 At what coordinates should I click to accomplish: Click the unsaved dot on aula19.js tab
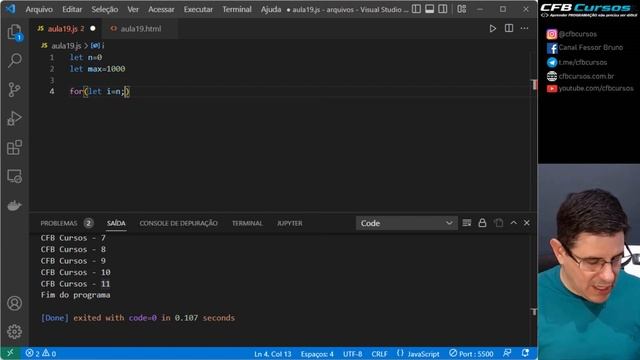click(x=93, y=29)
